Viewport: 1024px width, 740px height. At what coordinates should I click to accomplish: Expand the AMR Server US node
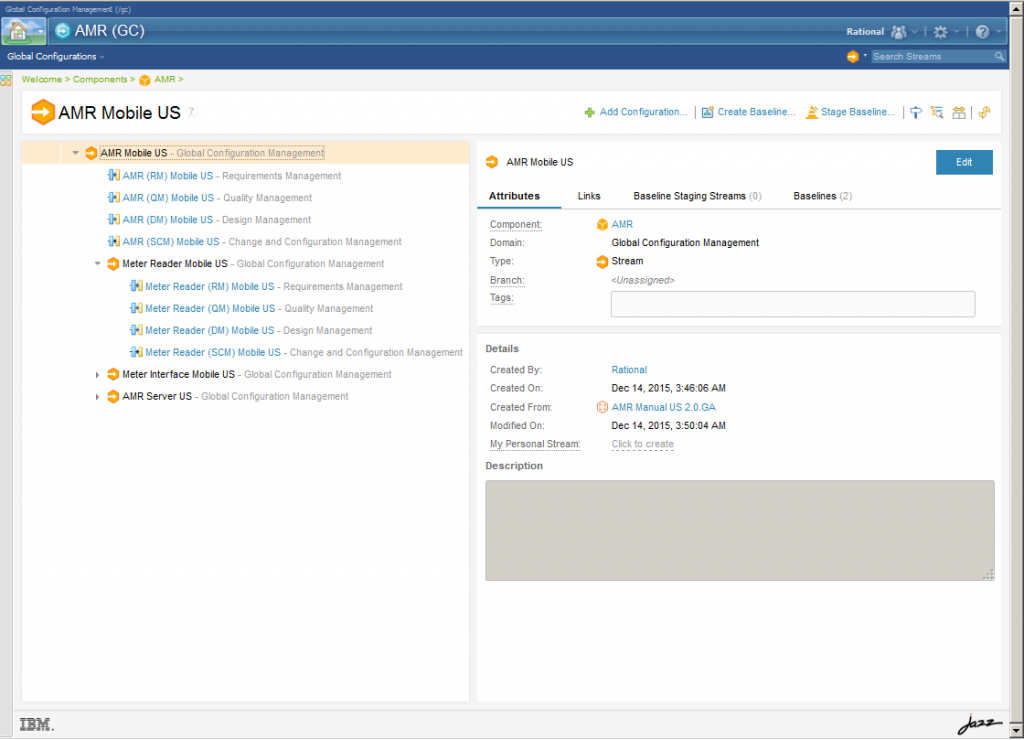97,397
